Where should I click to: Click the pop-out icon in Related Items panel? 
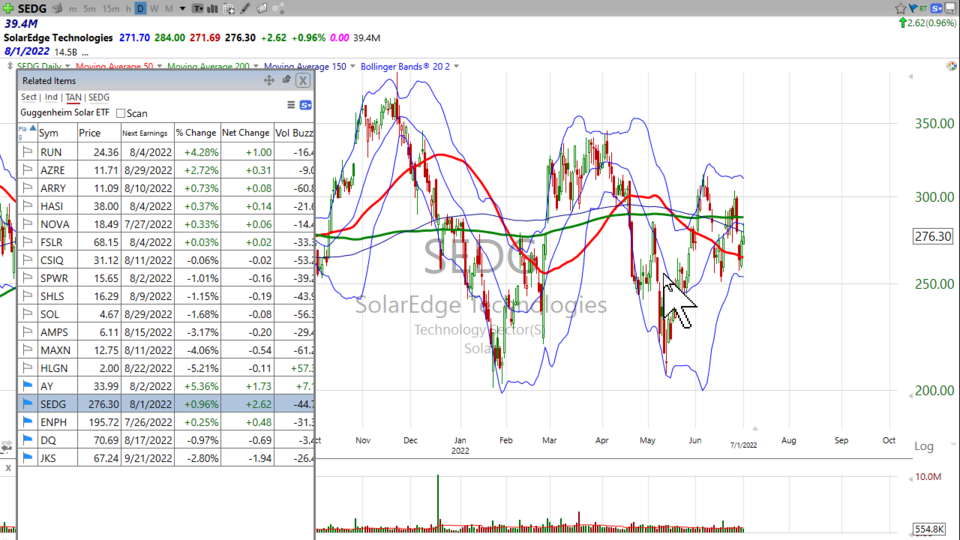285,80
